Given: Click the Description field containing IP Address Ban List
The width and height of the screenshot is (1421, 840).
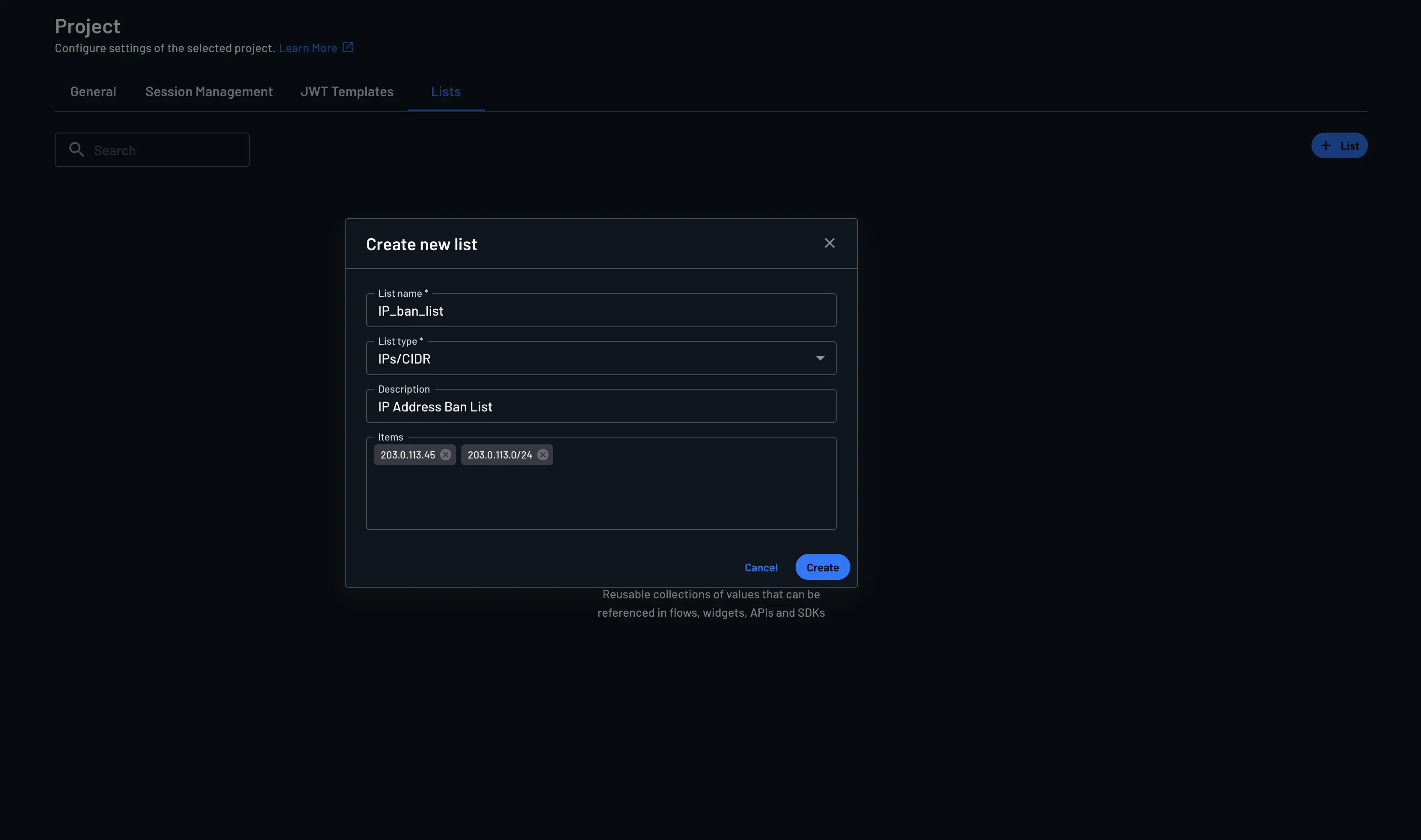Looking at the screenshot, I should click(x=600, y=406).
